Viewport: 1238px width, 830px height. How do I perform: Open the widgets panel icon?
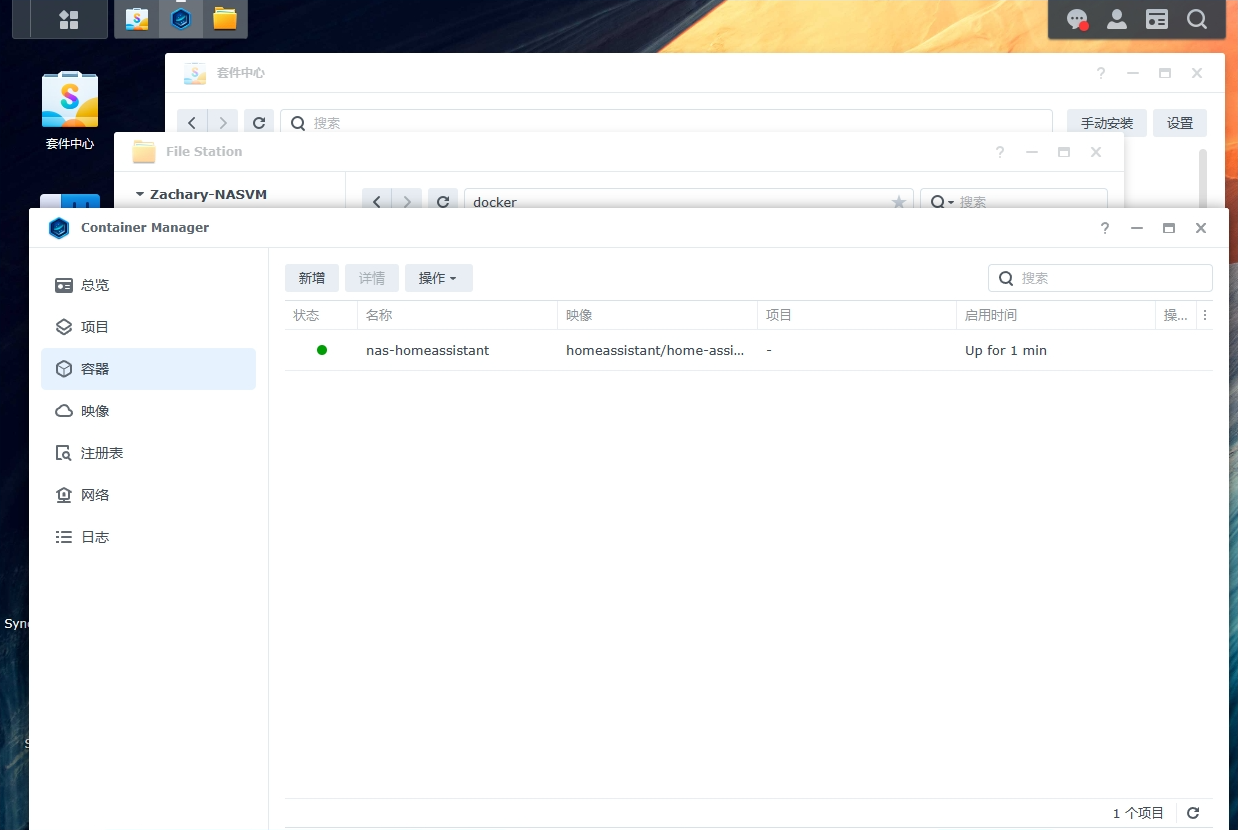point(1157,19)
